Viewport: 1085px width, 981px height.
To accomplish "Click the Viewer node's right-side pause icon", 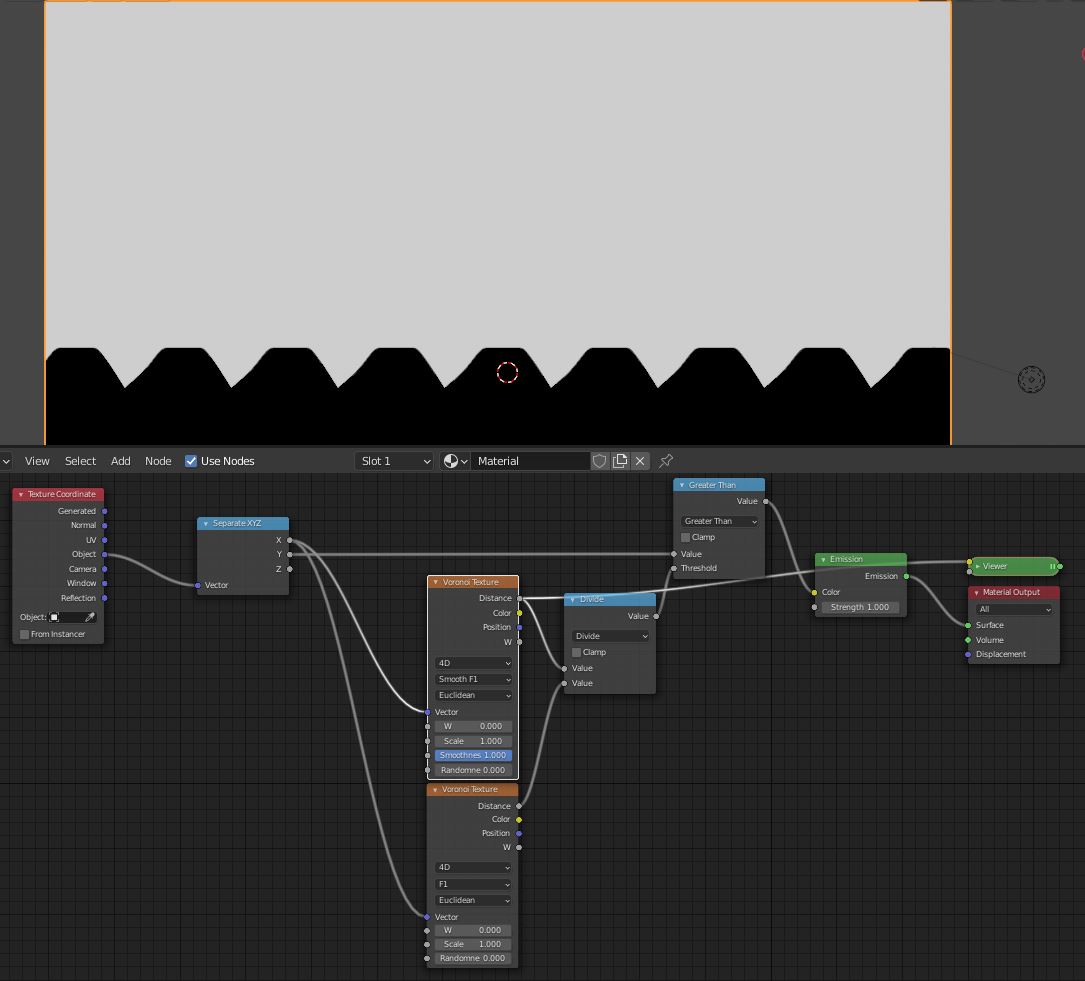I will [x=1052, y=567].
